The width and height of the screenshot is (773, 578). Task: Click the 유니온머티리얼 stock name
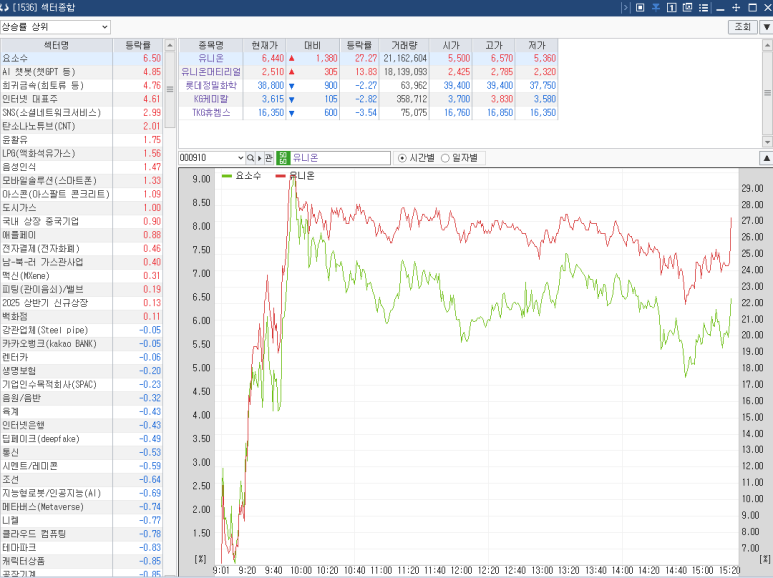coord(211,72)
